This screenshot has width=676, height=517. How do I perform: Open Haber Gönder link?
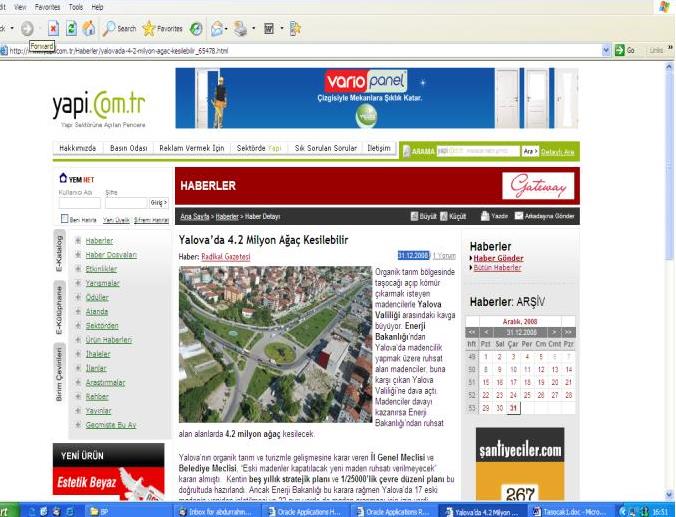point(498,258)
